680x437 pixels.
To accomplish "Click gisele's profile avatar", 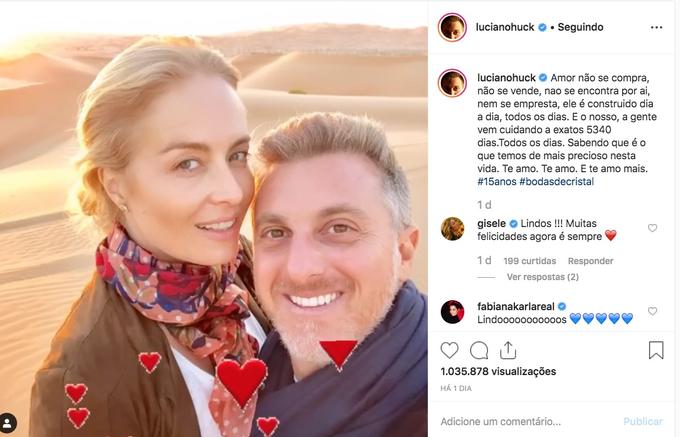I will click(452, 228).
